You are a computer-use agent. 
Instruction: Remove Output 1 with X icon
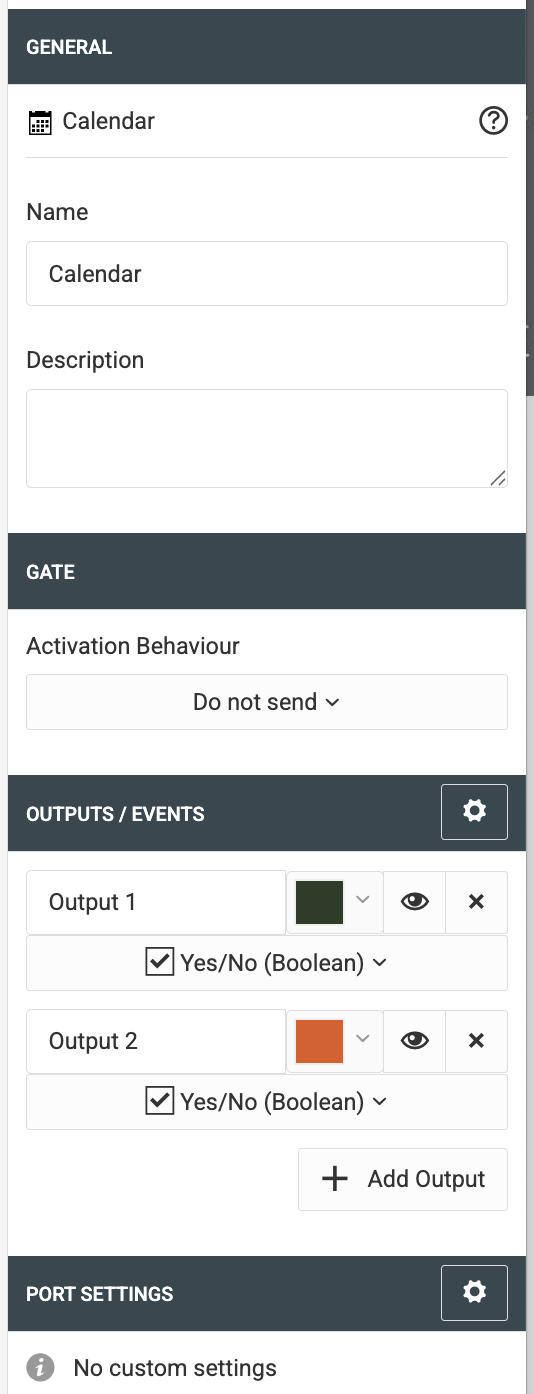pos(476,902)
